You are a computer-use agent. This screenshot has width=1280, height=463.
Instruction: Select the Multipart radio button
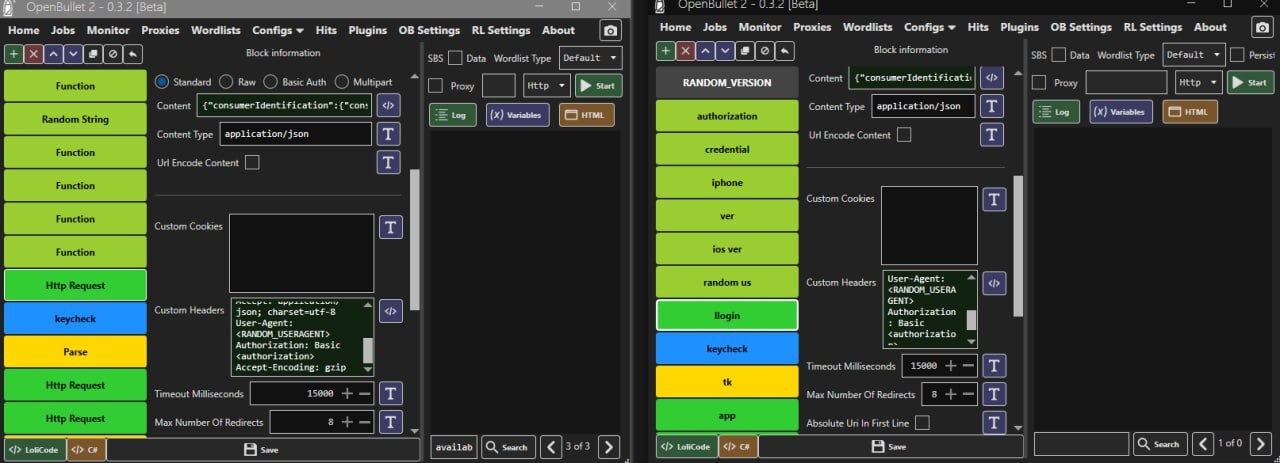tap(342, 82)
